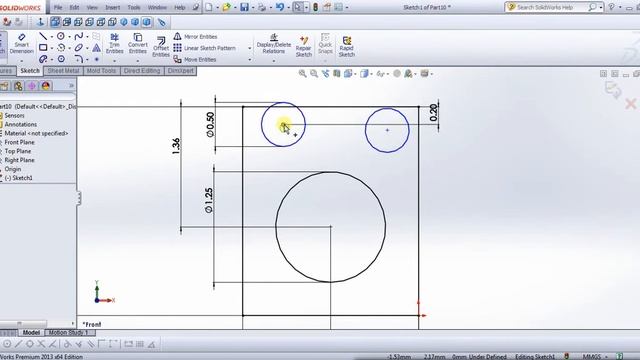Switch to the Motion Study 1 tab
This screenshot has width=640, height=360.
pos(68,333)
